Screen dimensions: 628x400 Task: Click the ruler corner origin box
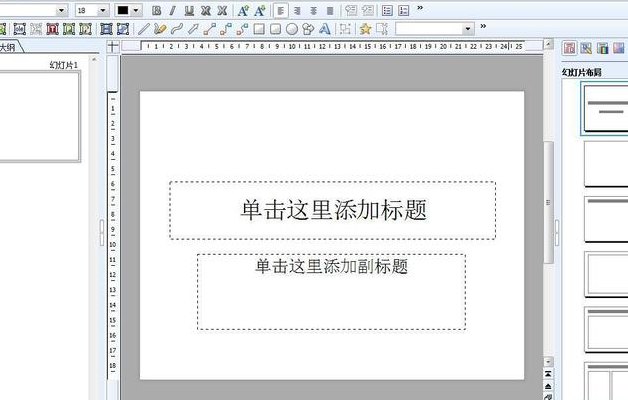pyautogui.click(x=113, y=46)
